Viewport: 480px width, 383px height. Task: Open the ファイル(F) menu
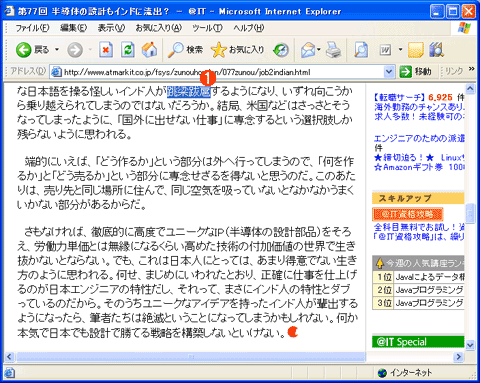(x=32, y=28)
